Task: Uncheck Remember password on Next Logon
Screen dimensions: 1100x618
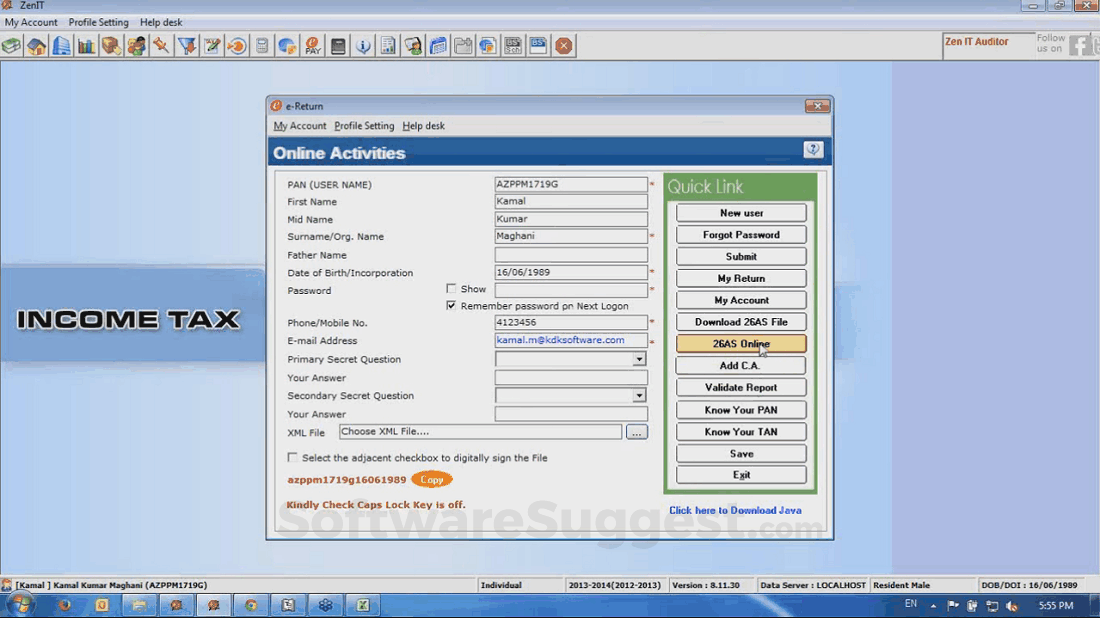Action: [451, 306]
